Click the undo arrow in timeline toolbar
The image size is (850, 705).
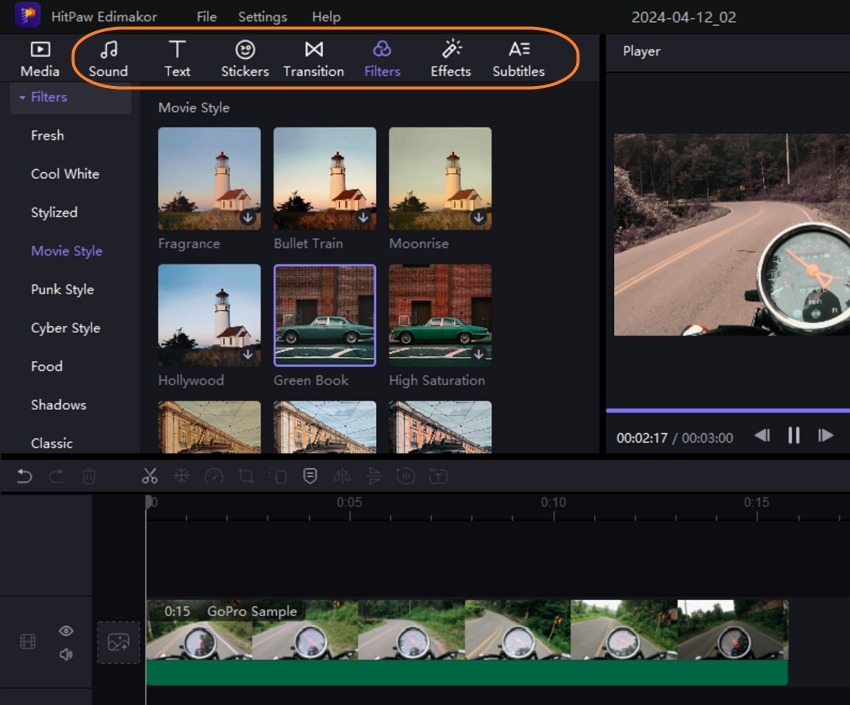[x=25, y=477]
